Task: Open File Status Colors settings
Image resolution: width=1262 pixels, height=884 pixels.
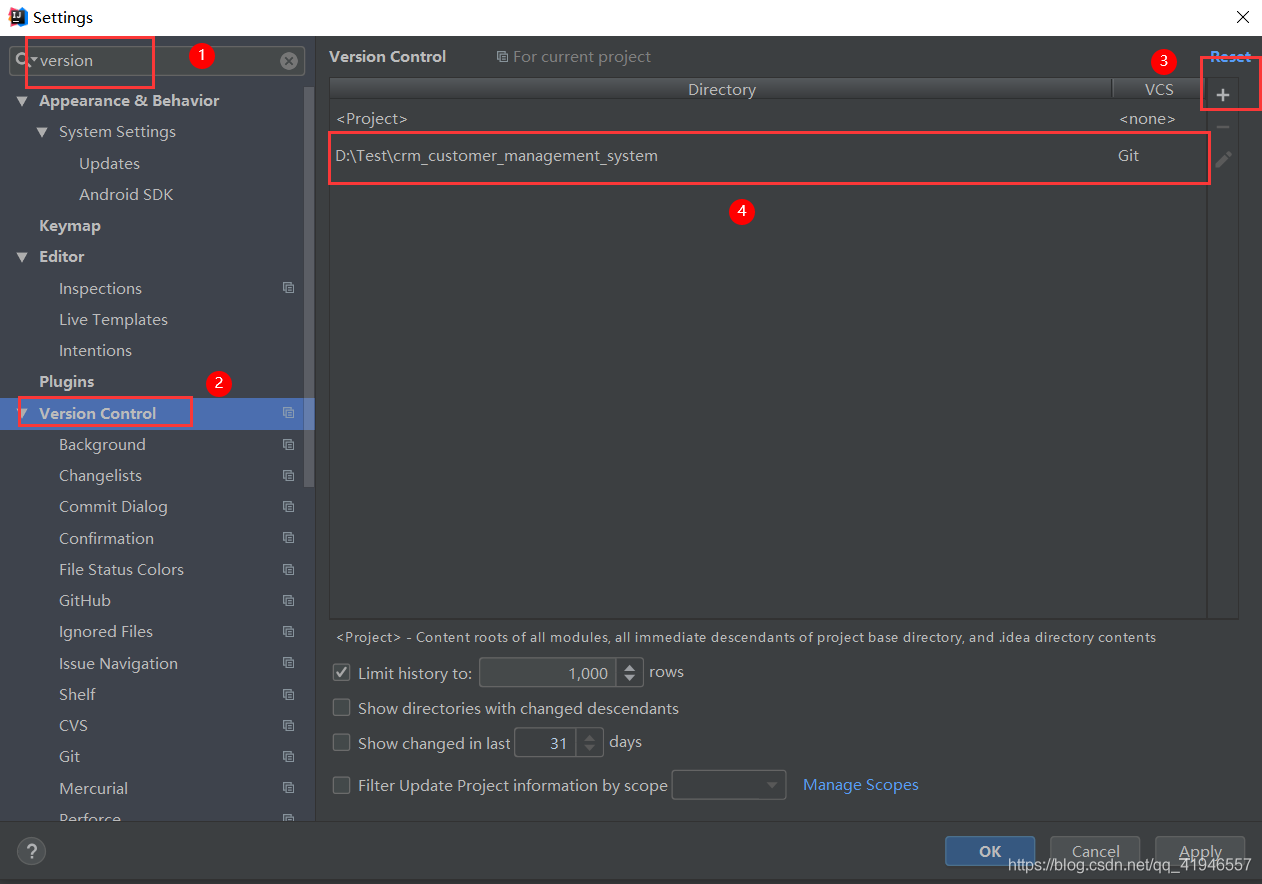Action: point(121,569)
